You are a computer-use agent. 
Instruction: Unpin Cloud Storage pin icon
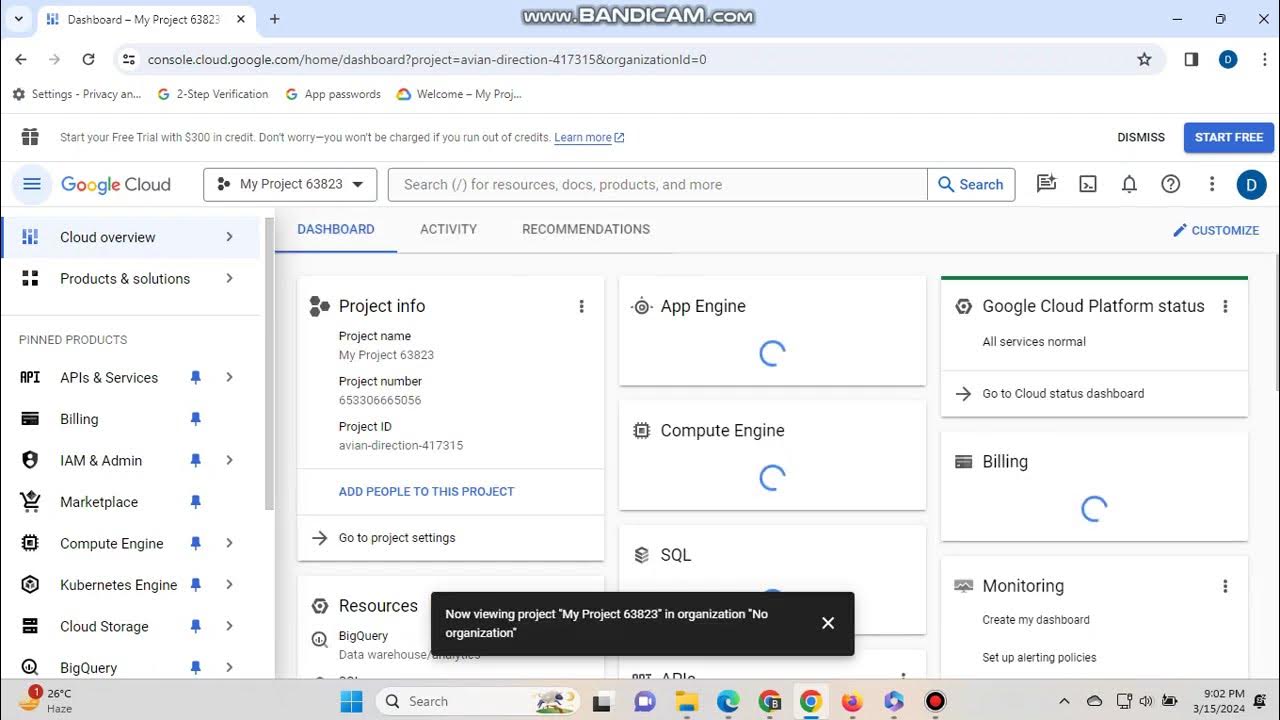(x=195, y=626)
